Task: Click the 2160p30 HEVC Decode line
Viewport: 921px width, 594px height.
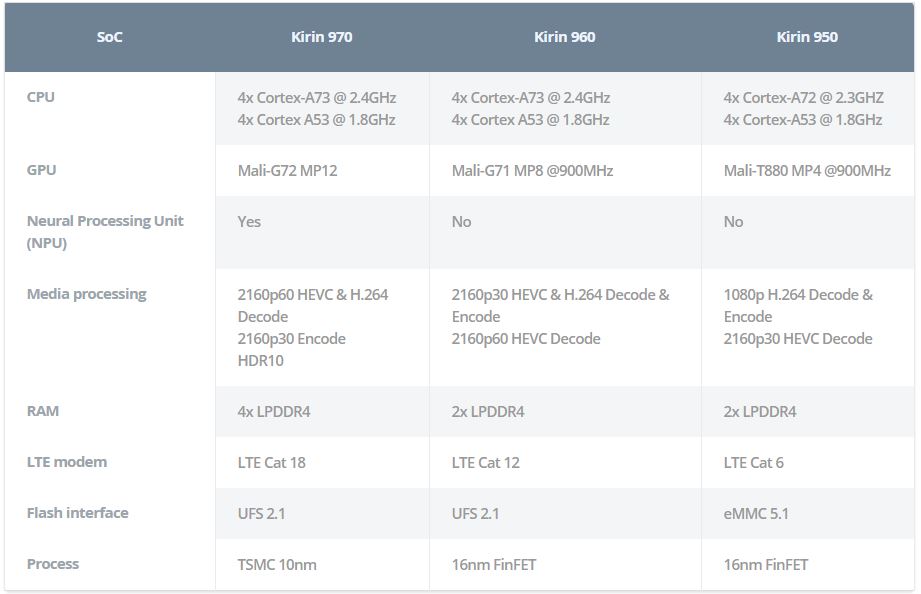Action: click(x=798, y=338)
